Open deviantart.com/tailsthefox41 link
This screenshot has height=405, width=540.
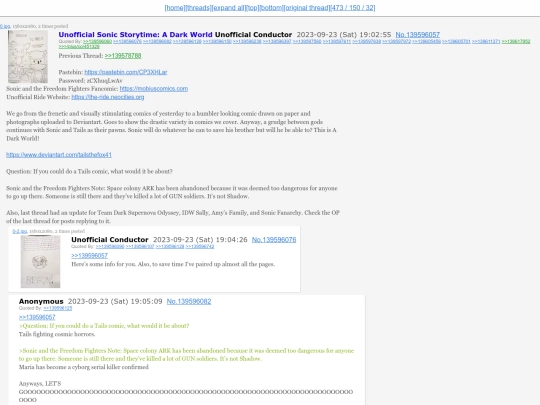[59, 155]
